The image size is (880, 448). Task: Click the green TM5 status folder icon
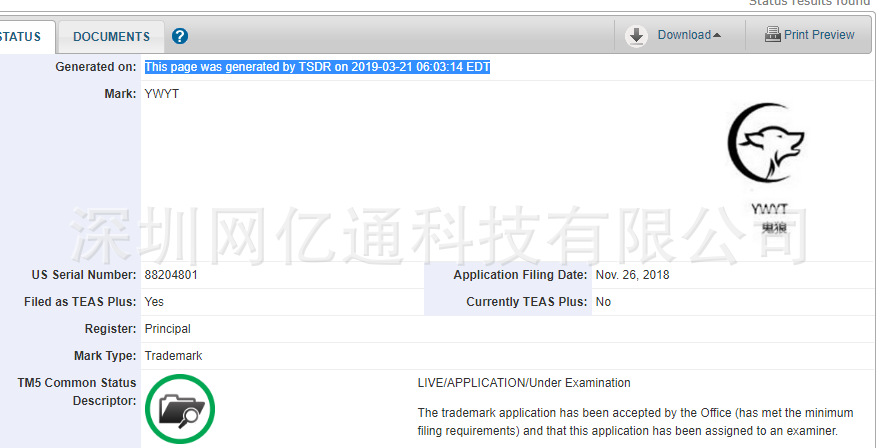point(180,409)
